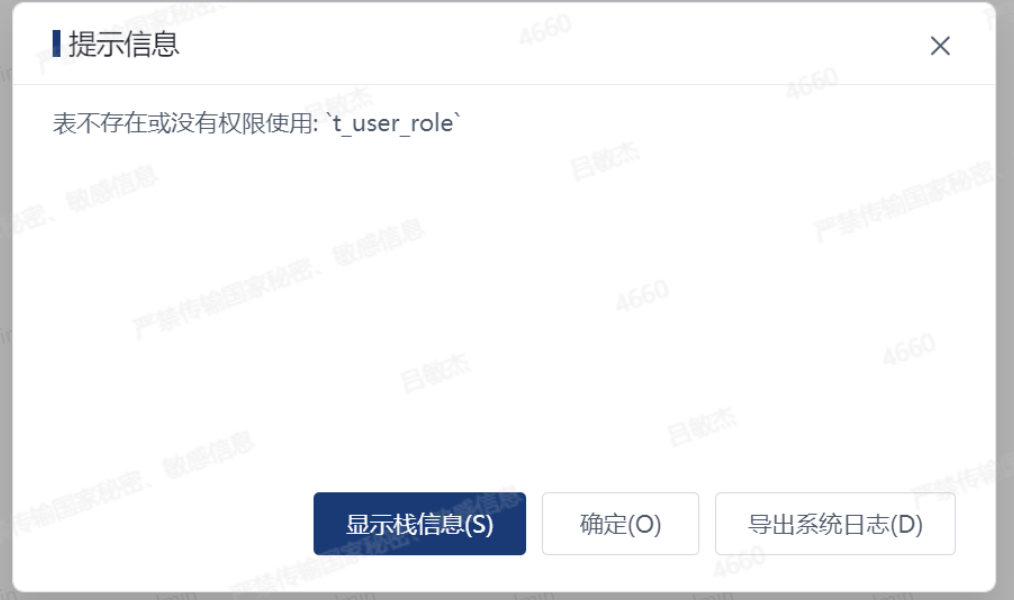Viewport: 1014px width, 600px height.
Task: Click the blue bar beside 提示信息 title
Action: (56, 43)
